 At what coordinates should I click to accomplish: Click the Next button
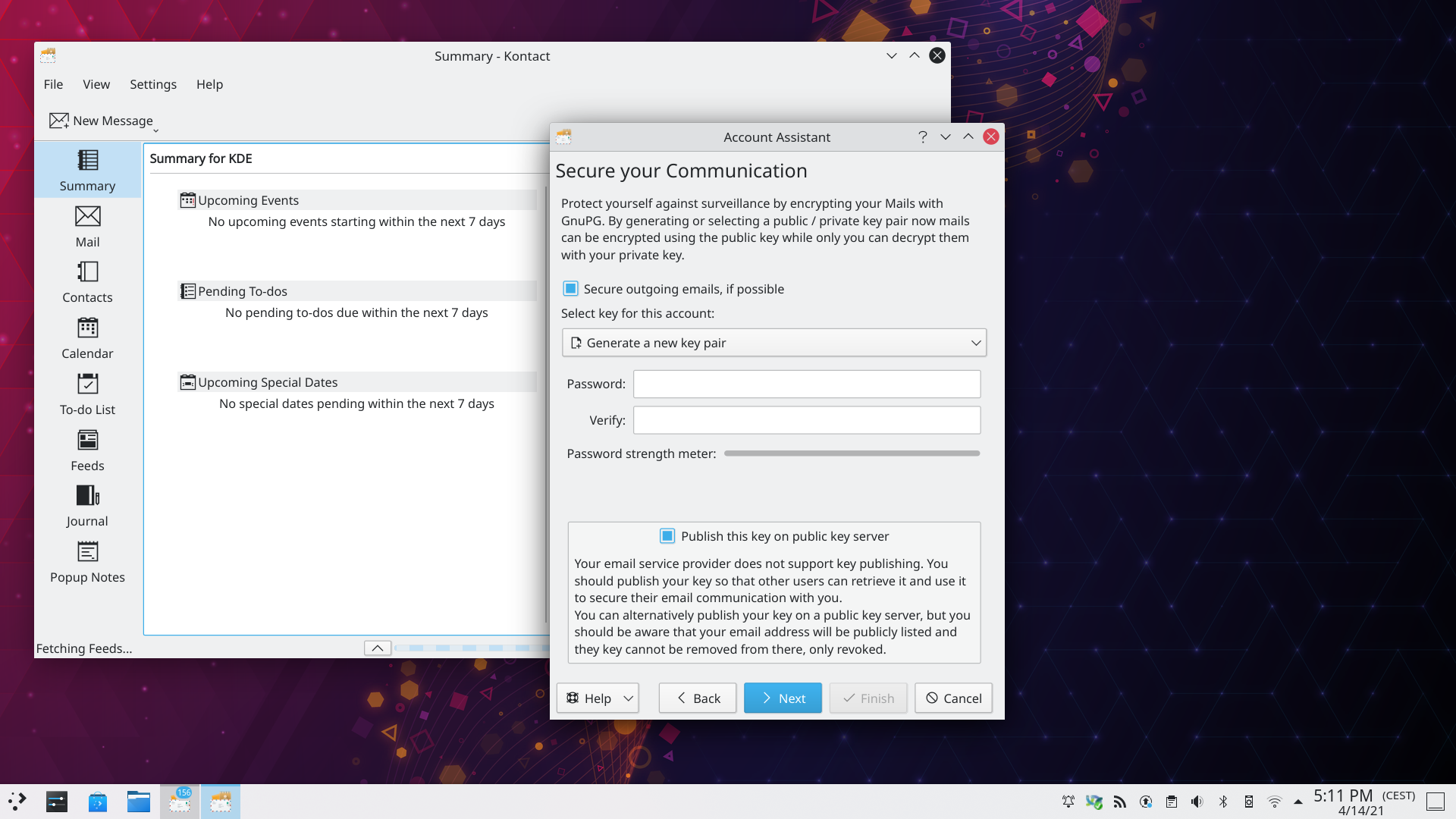pyautogui.click(x=783, y=698)
